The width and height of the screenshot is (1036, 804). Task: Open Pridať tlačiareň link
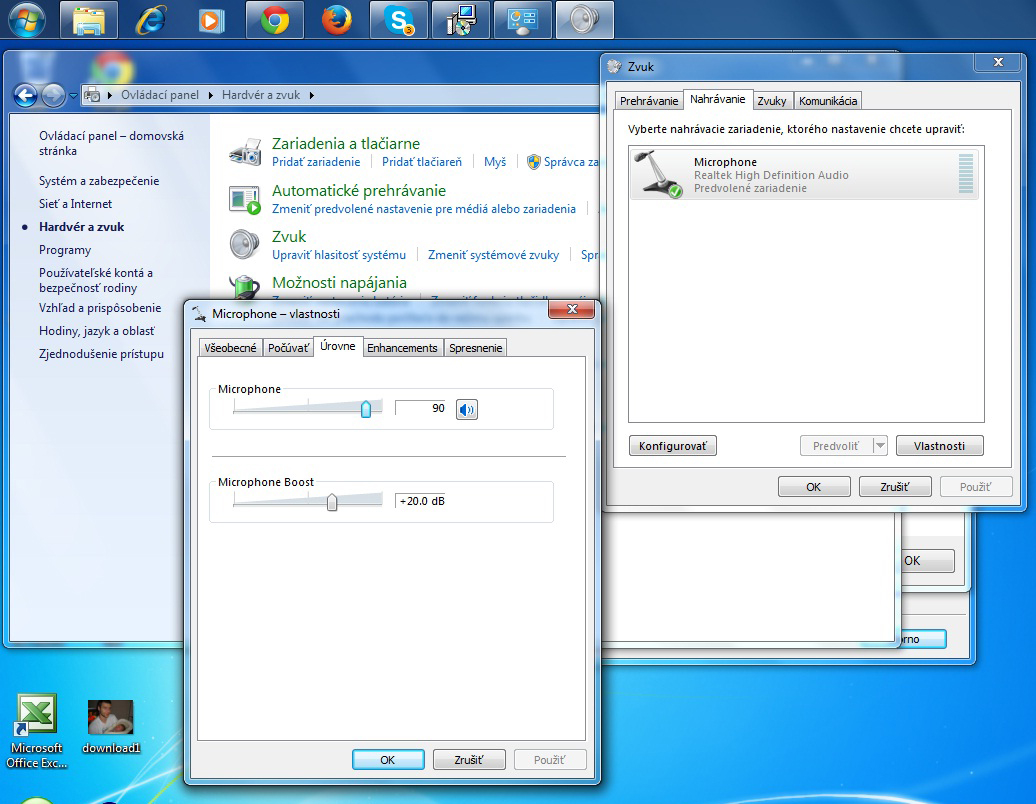tap(422, 162)
